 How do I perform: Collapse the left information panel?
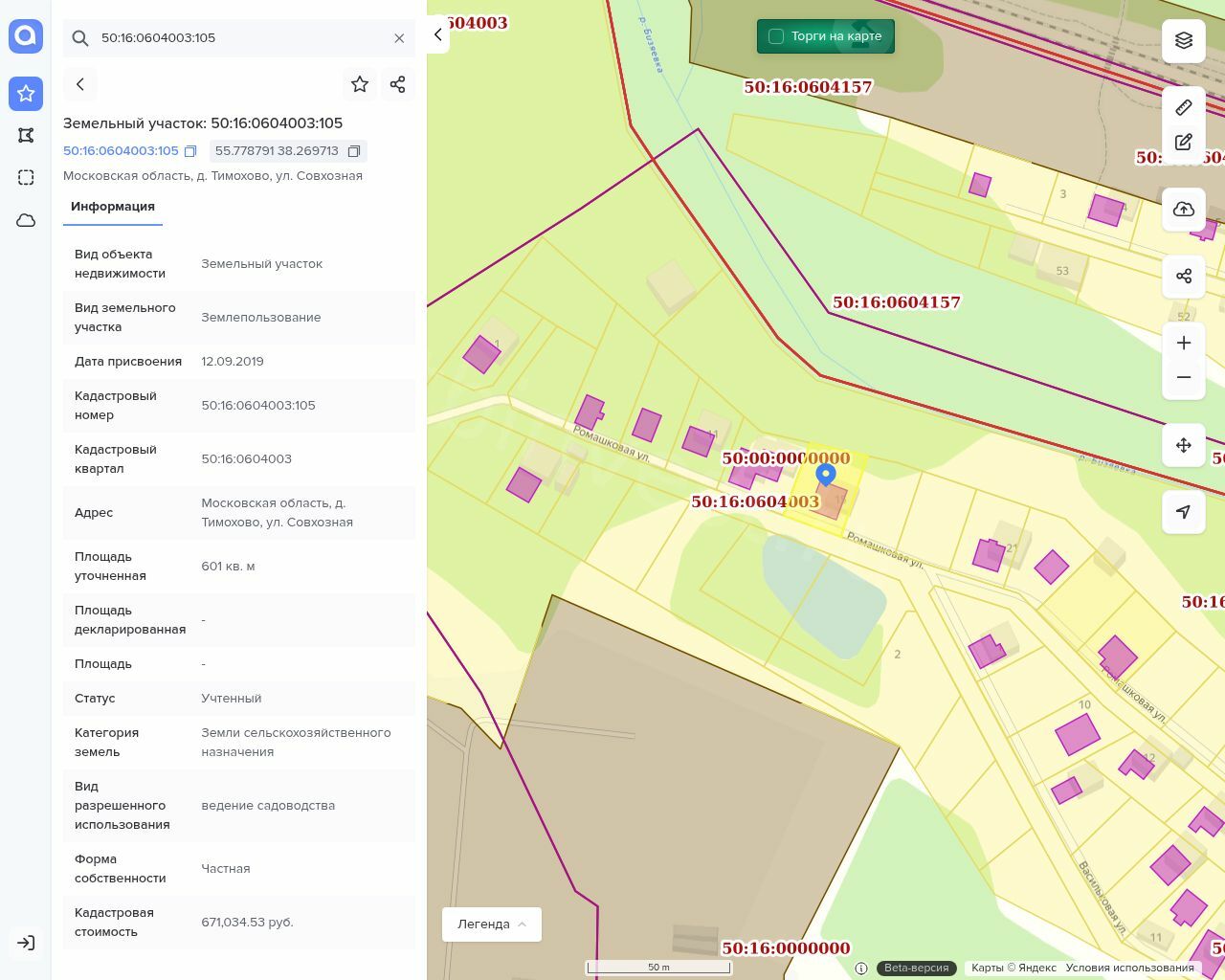click(437, 34)
